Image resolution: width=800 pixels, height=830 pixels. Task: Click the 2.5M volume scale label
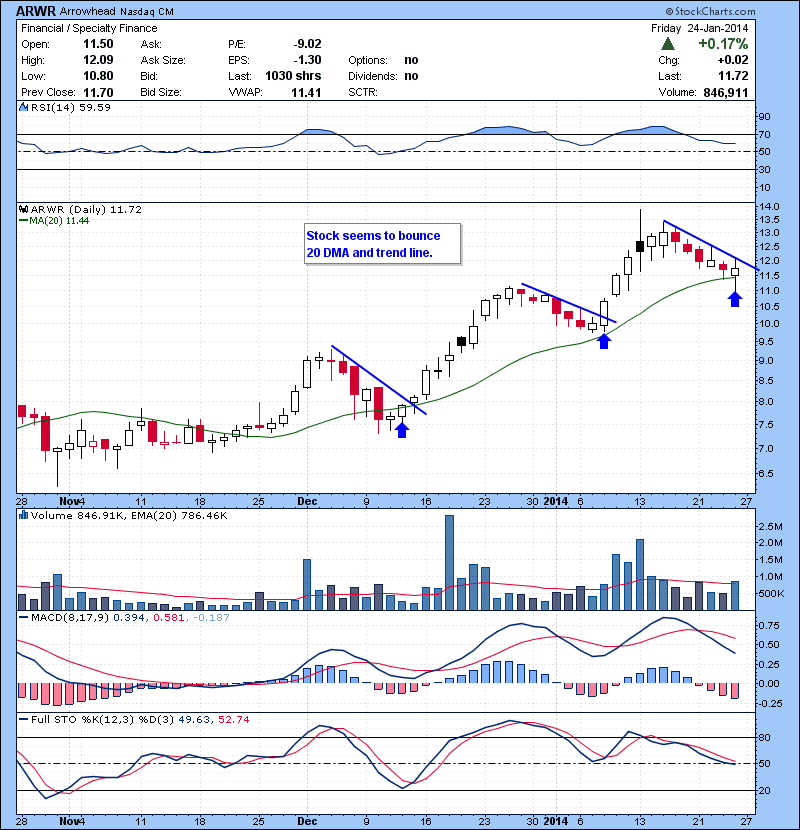click(x=770, y=526)
